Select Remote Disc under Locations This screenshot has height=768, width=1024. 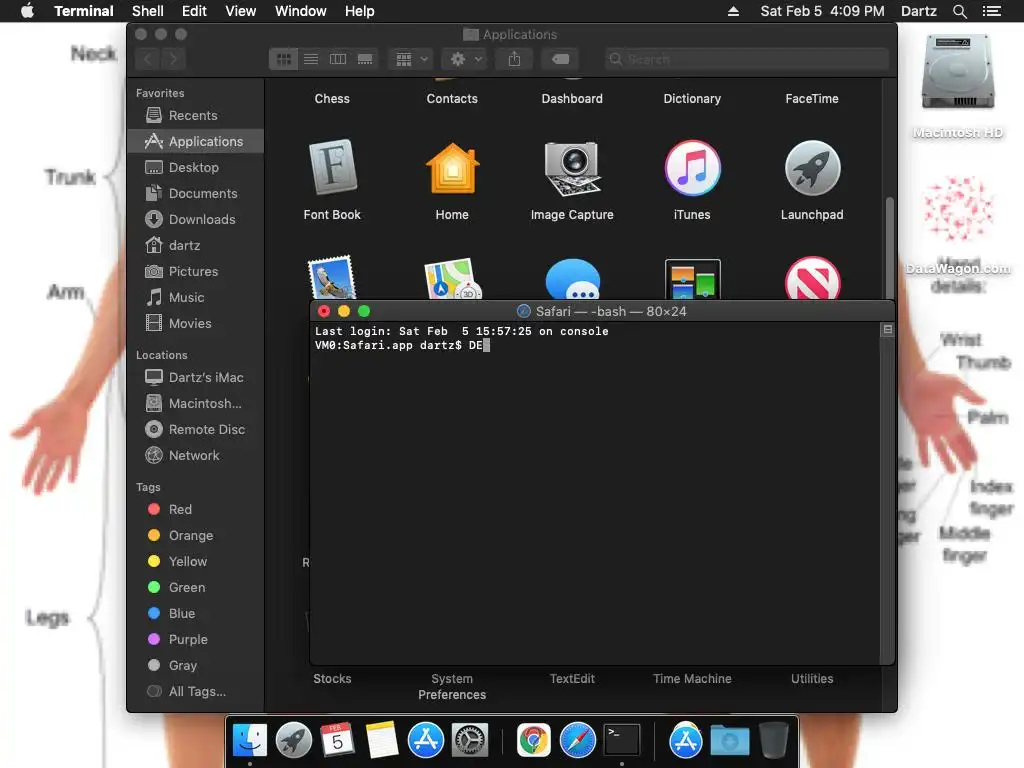coord(195,430)
